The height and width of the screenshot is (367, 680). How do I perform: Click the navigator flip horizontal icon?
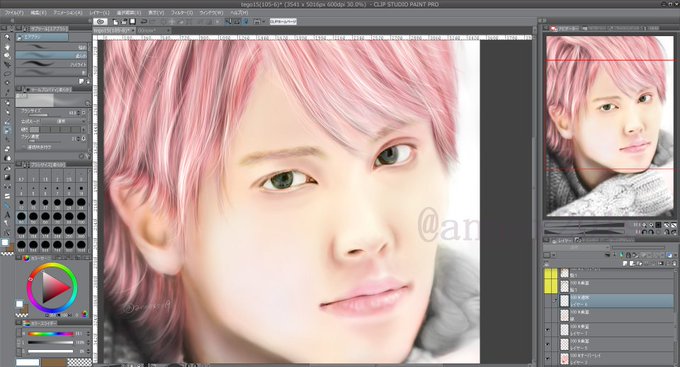[x=667, y=232]
